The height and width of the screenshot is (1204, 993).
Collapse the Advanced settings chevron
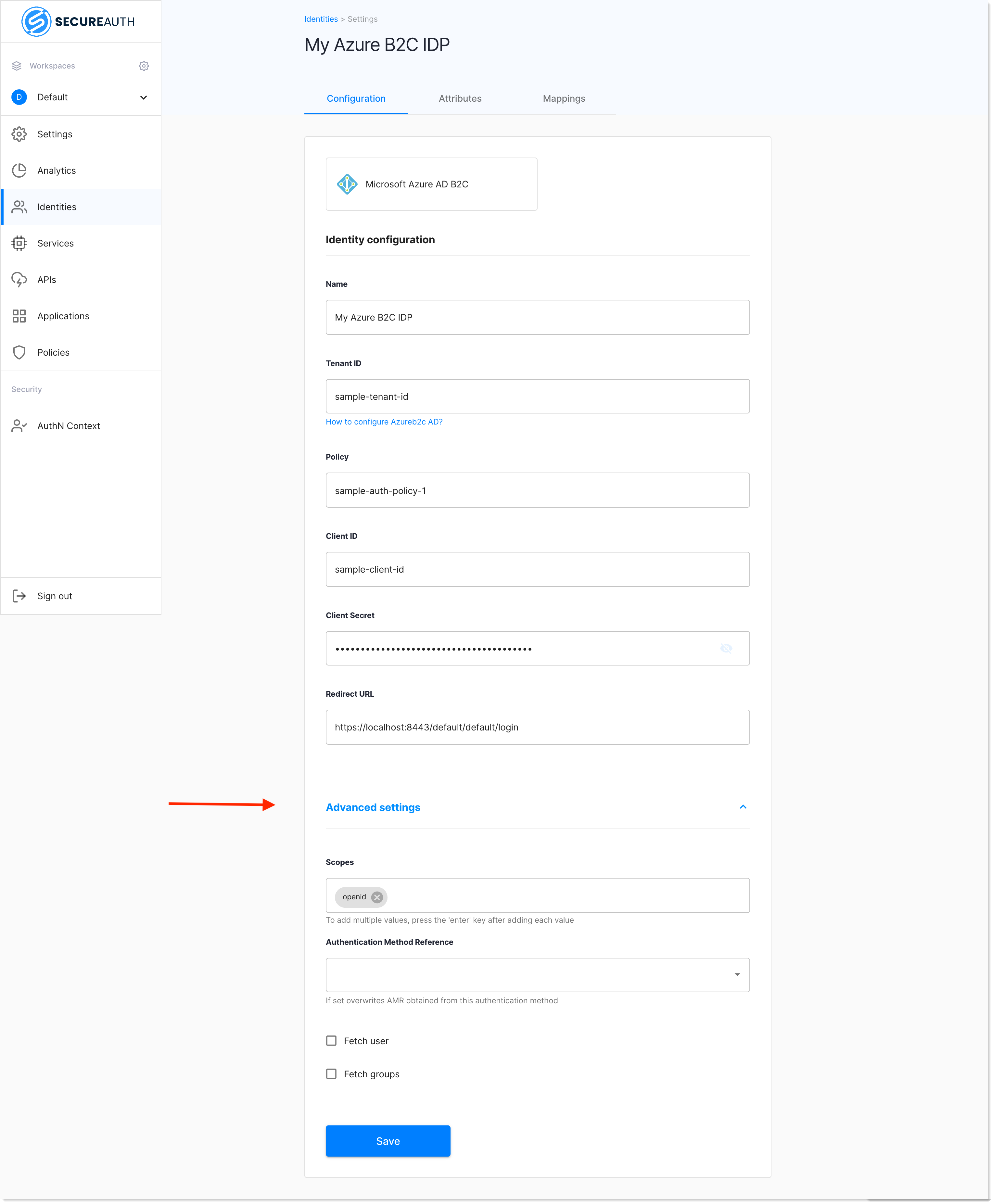point(744,807)
